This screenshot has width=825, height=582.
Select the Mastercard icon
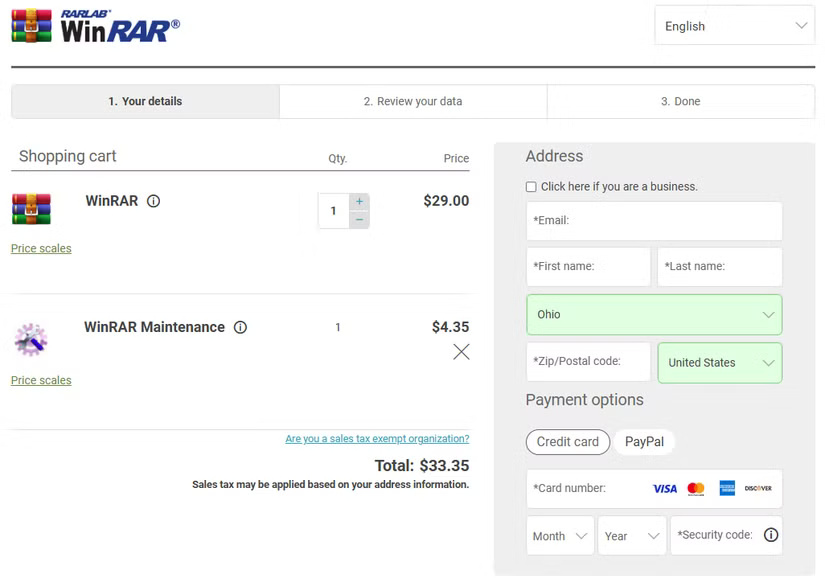tap(696, 488)
